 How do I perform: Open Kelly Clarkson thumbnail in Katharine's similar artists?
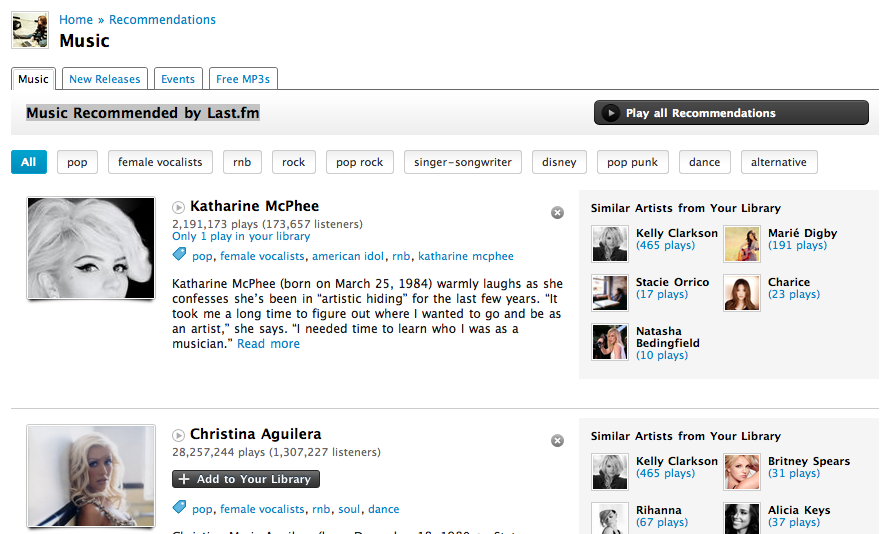point(609,243)
